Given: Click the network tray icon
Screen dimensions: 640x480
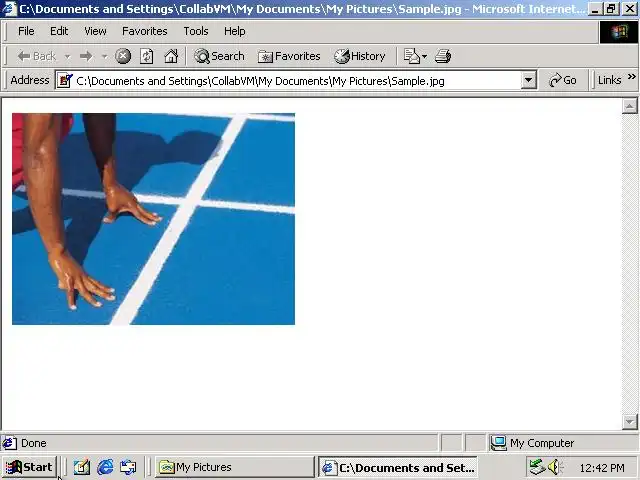Looking at the screenshot, I should [537, 467].
